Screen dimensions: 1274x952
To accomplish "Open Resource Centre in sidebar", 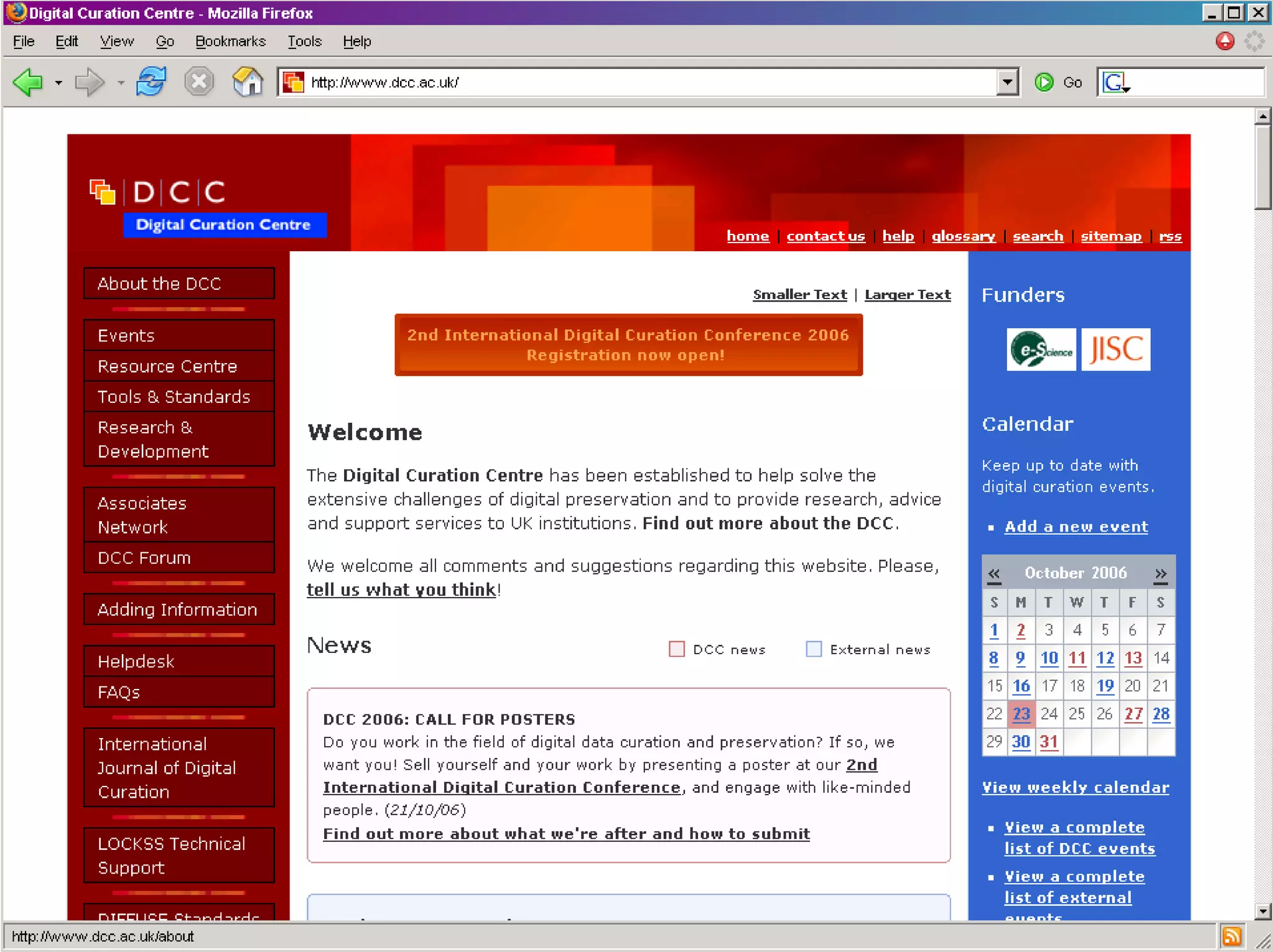I will [179, 366].
